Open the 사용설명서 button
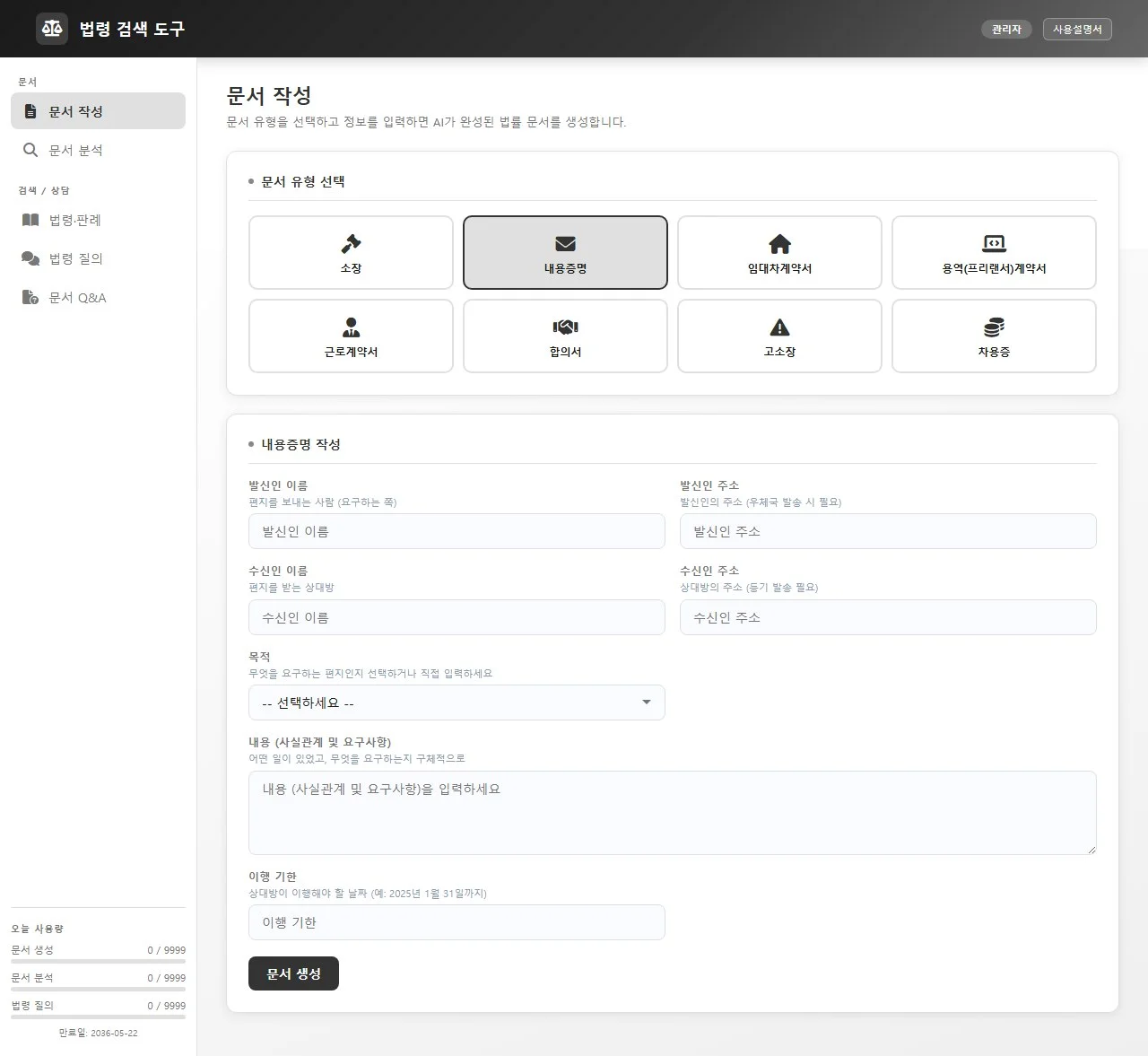The height and width of the screenshot is (1056, 1148). tap(1077, 29)
